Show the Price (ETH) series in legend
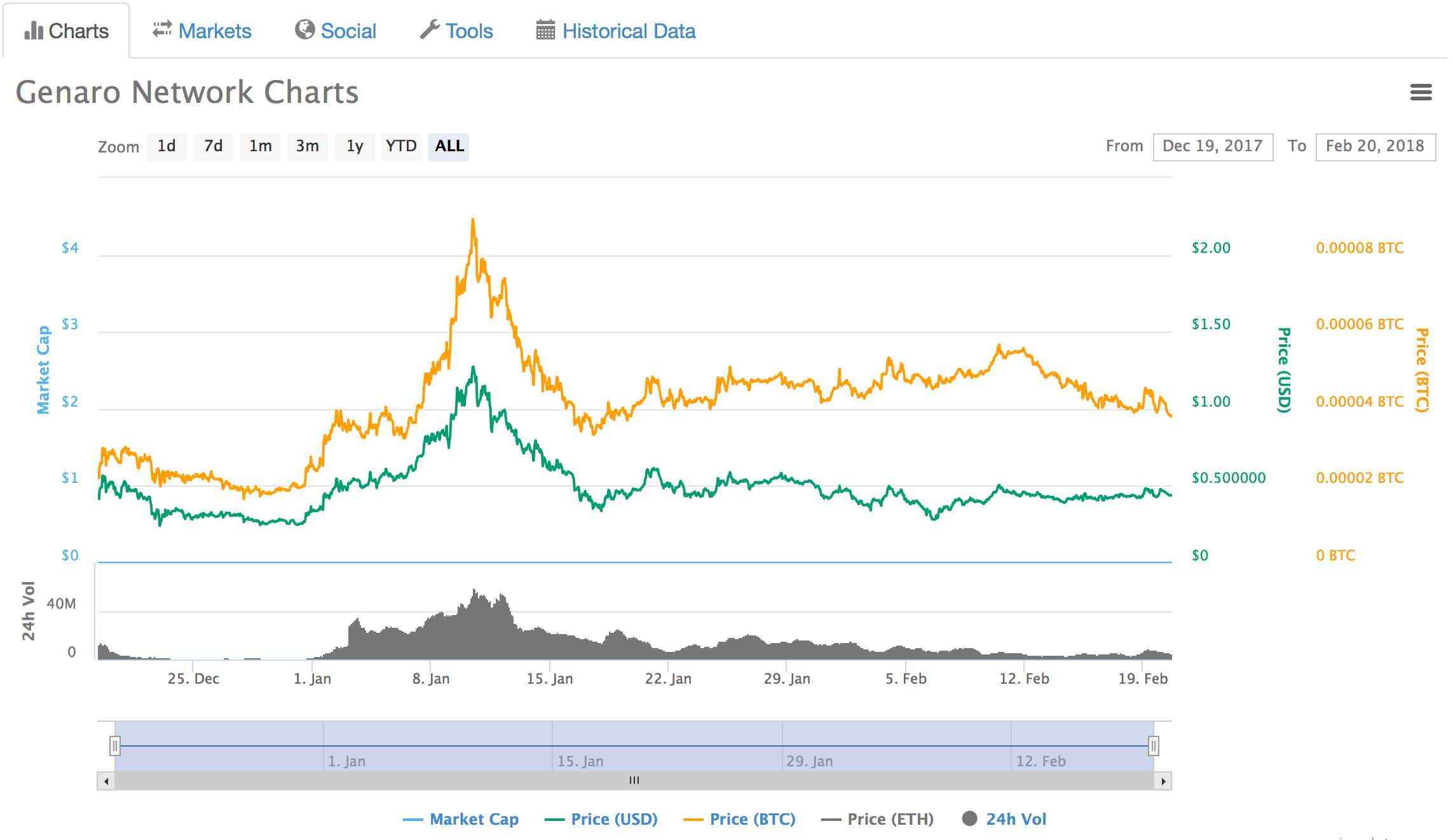The width and height of the screenshot is (1453, 840). 878,820
